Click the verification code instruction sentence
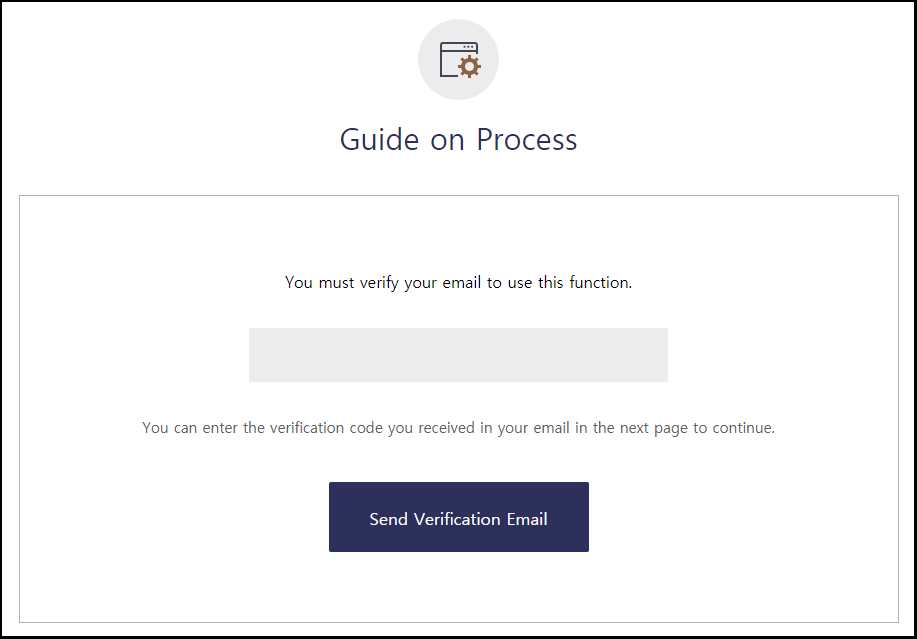 click(458, 429)
